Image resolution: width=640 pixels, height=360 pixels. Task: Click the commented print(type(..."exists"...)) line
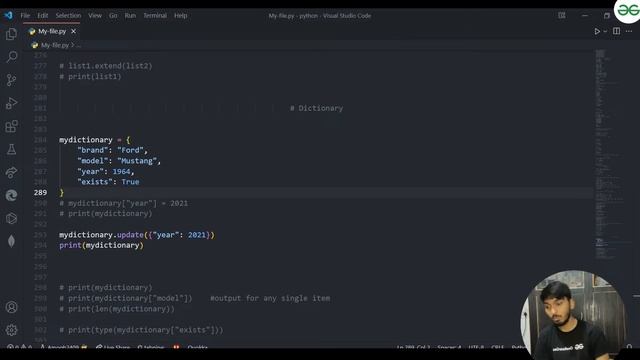pyautogui.click(x=141, y=330)
